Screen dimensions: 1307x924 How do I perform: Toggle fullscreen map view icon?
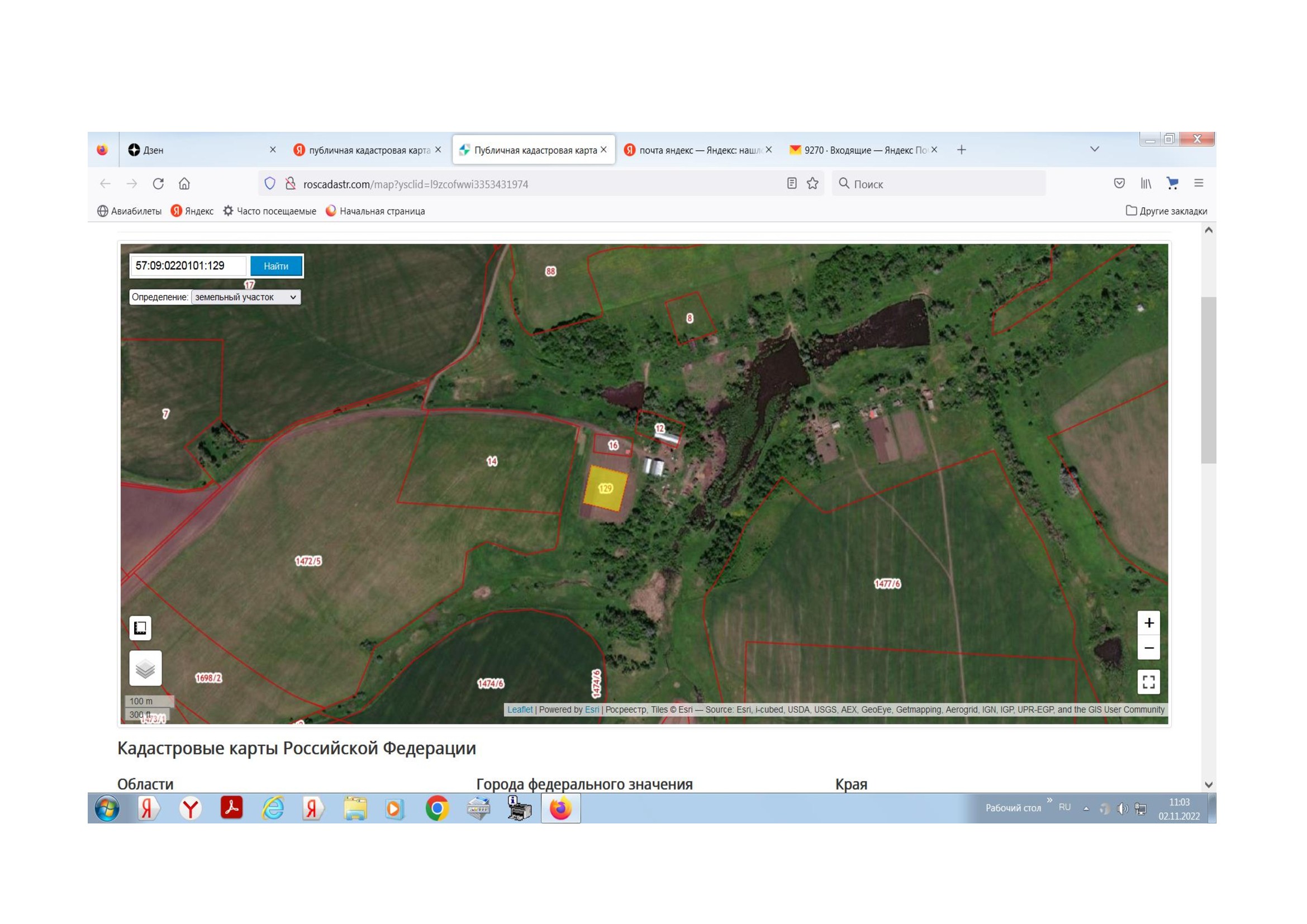click(1148, 682)
